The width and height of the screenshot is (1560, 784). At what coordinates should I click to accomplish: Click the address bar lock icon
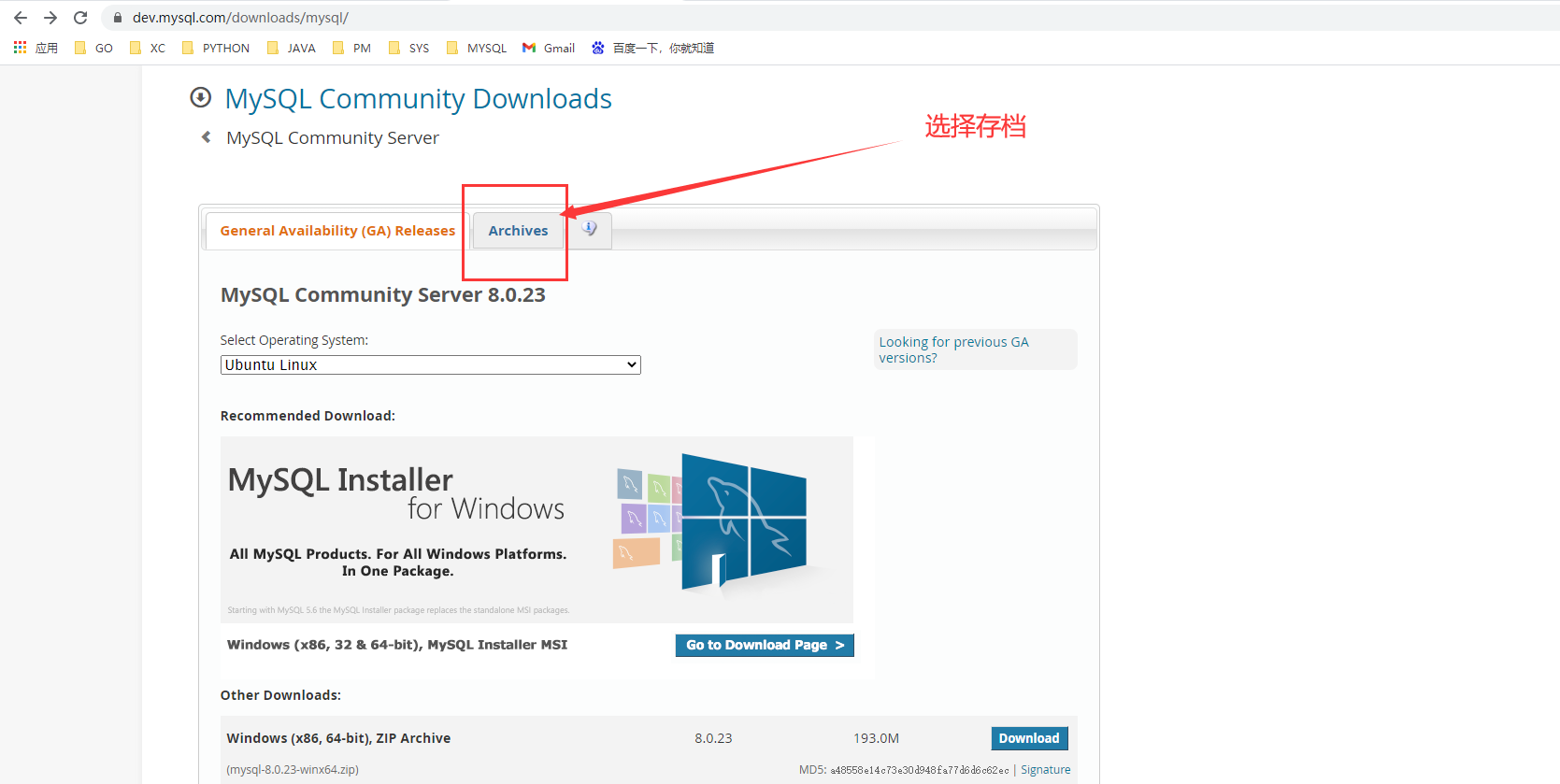tap(118, 18)
